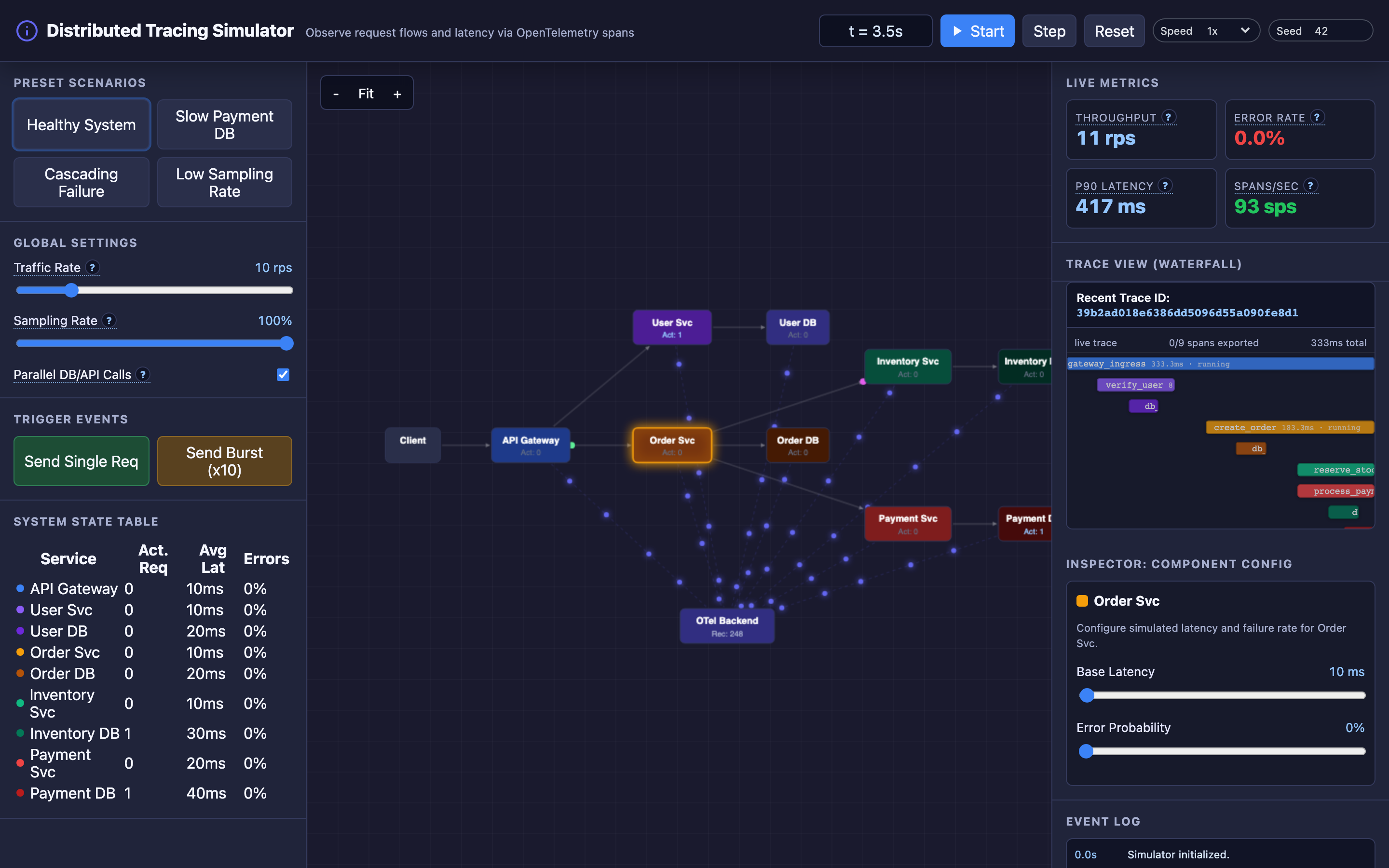Select the Order DB node
The width and height of the screenshot is (1389, 868).
click(798, 445)
